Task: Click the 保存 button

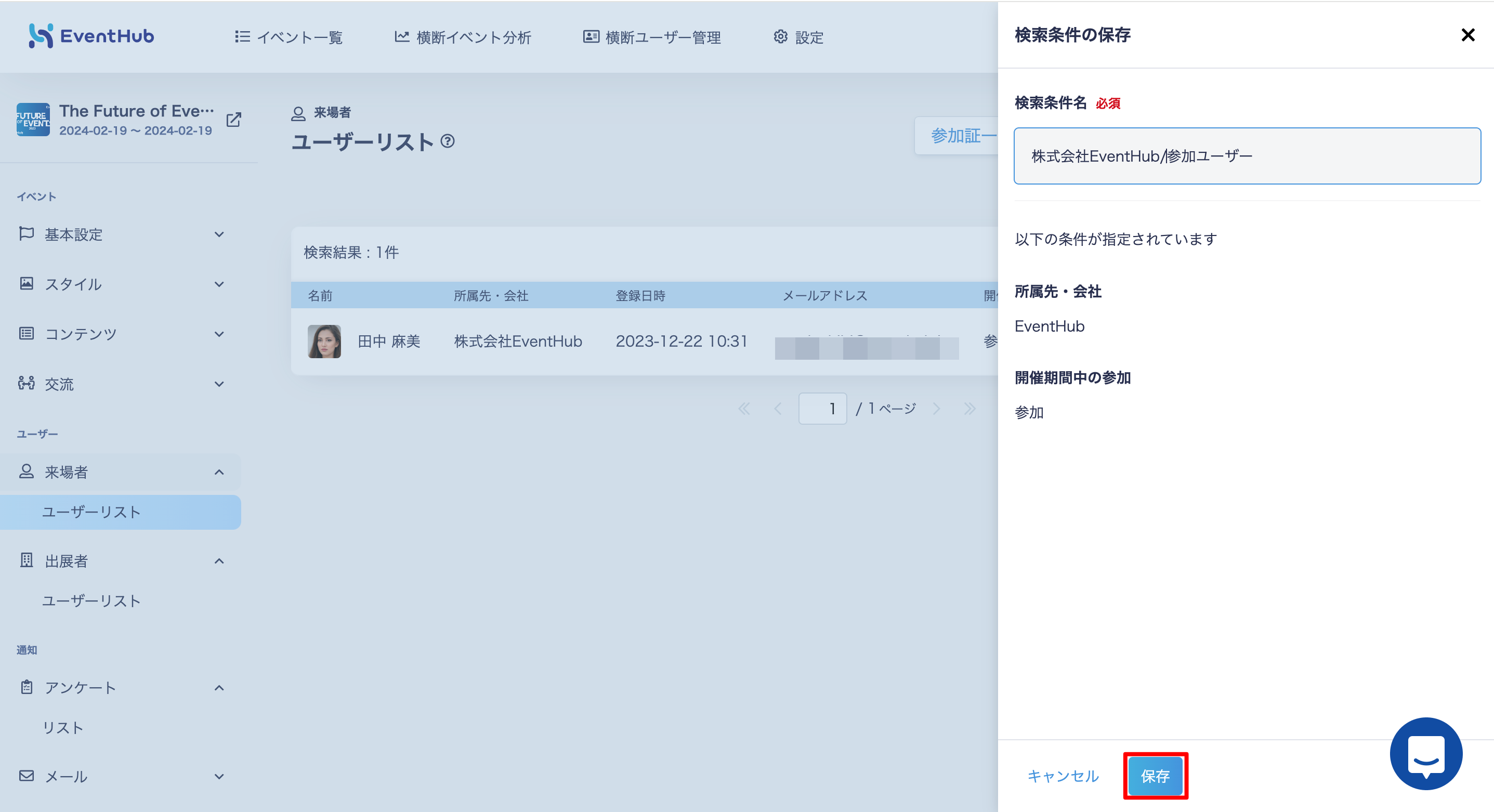Action: coord(1155,776)
